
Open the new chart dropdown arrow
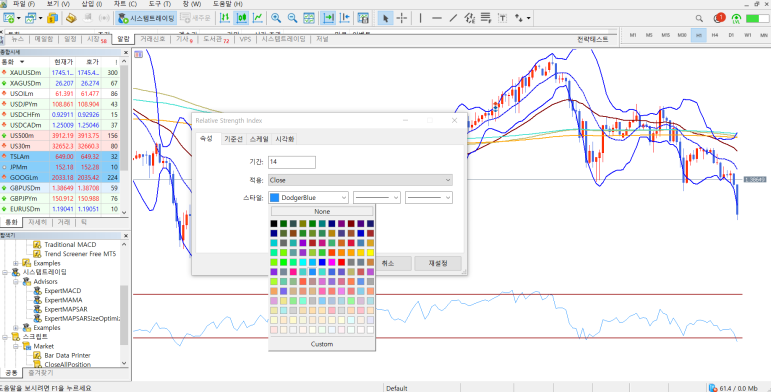(19, 18)
